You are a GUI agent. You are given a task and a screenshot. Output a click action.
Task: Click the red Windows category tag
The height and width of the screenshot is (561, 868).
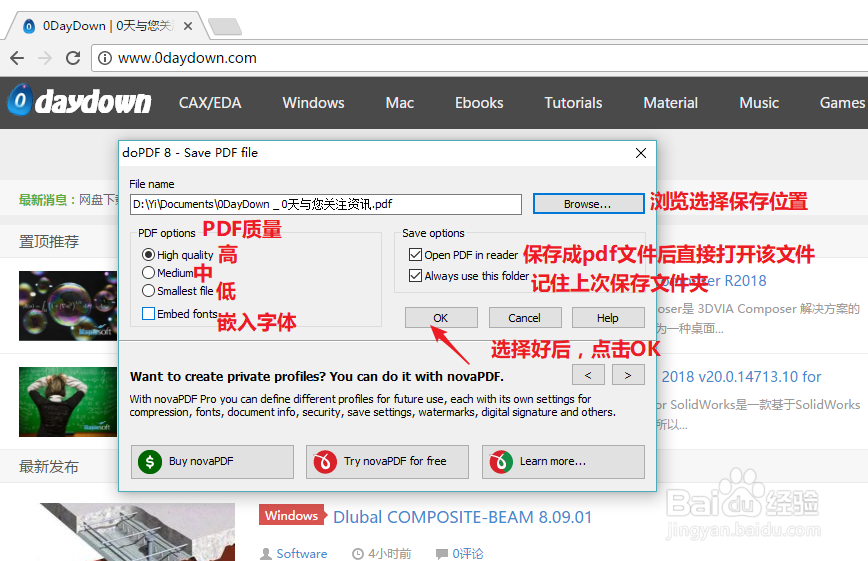[x=292, y=516]
